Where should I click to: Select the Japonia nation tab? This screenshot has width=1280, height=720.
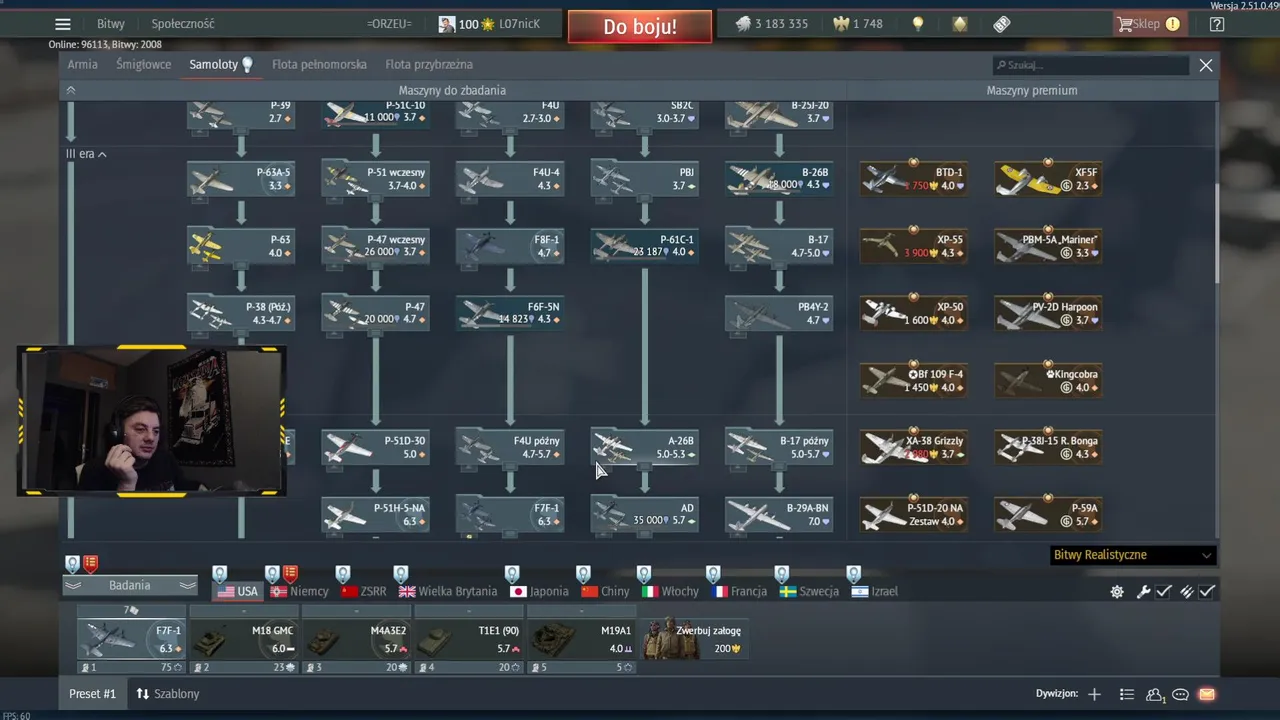click(539, 591)
